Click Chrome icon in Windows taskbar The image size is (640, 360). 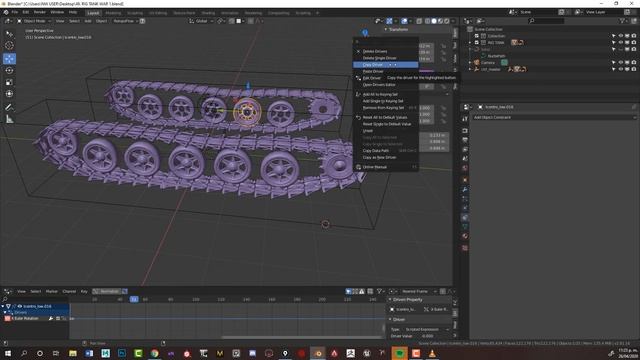pos(154,353)
